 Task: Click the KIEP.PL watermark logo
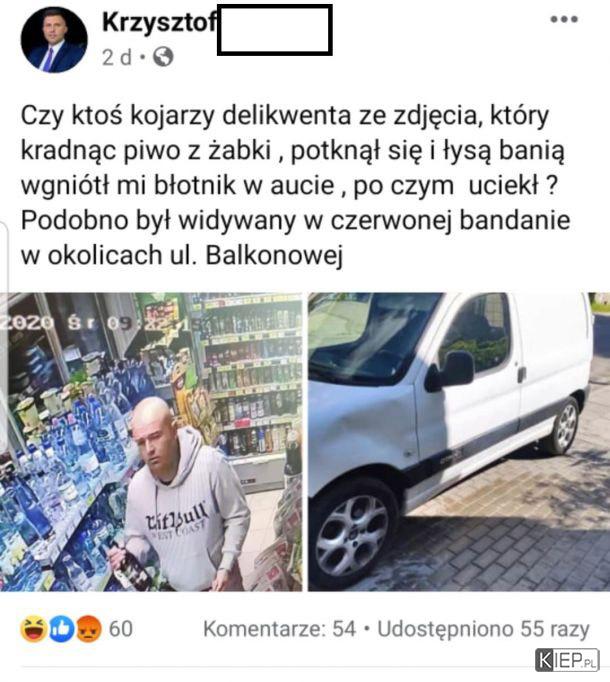(x=567, y=660)
